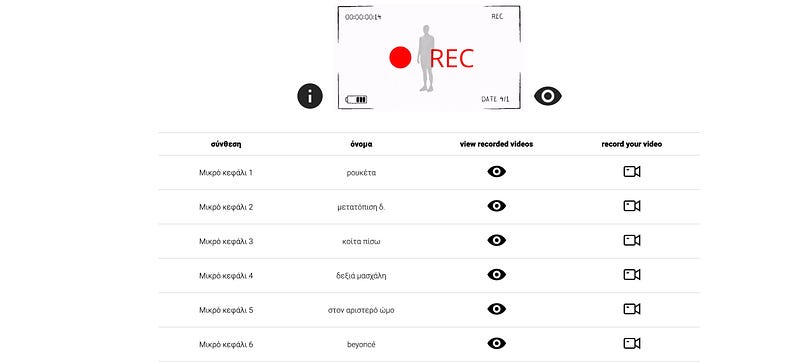The height and width of the screenshot is (362, 800).
Task: Click the name ρουκέτα
Action: point(361,173)
